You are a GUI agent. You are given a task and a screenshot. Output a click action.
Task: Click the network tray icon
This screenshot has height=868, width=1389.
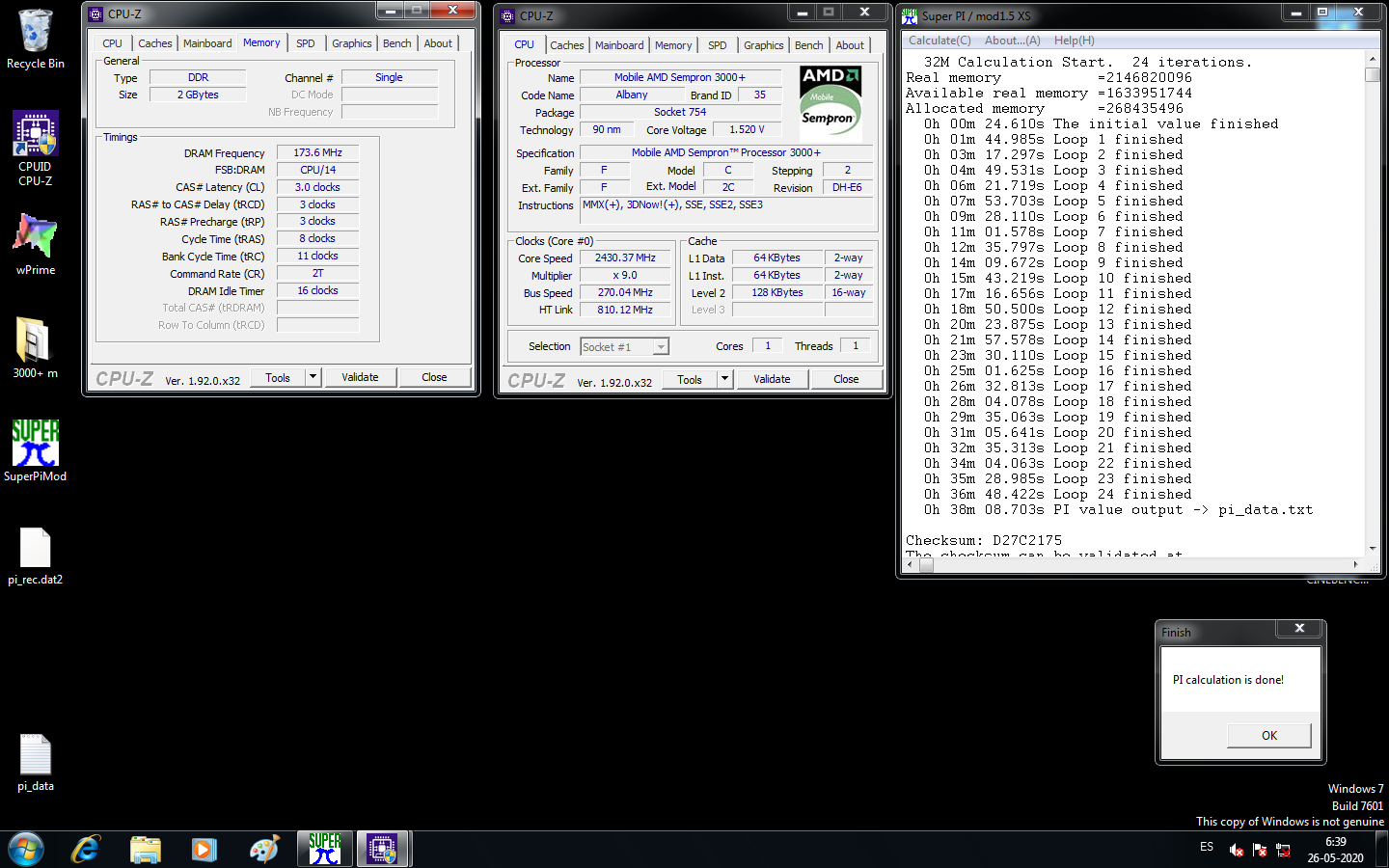coord(1283,850)
